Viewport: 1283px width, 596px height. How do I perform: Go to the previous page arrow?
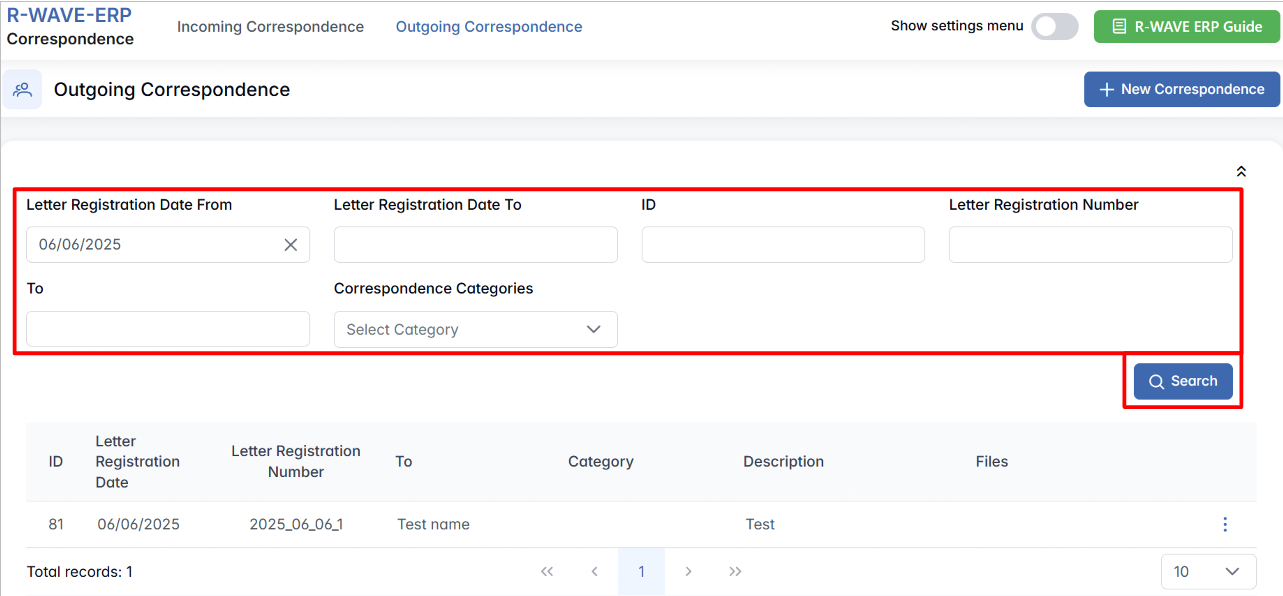tap(594, 572)
